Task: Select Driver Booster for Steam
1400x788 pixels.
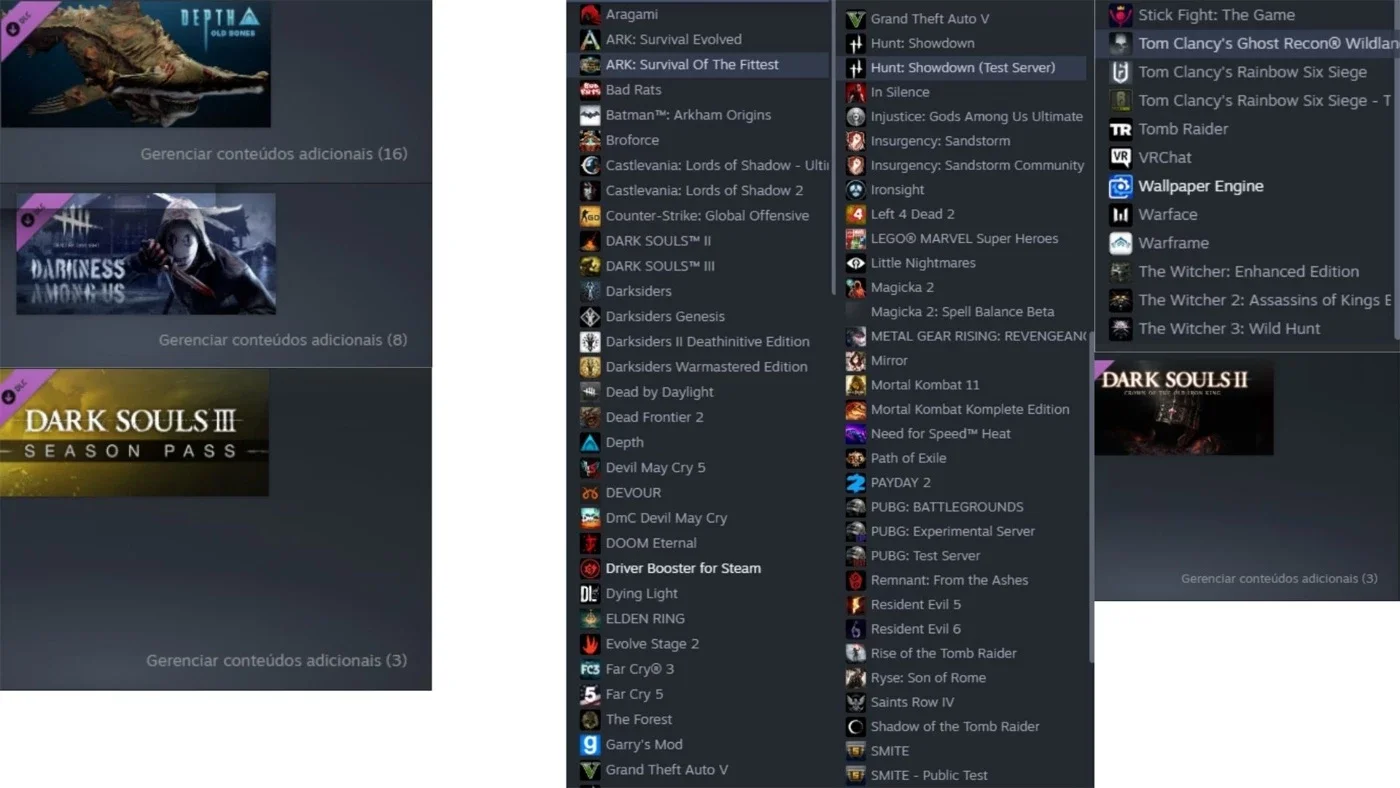Action: point(683,568)
